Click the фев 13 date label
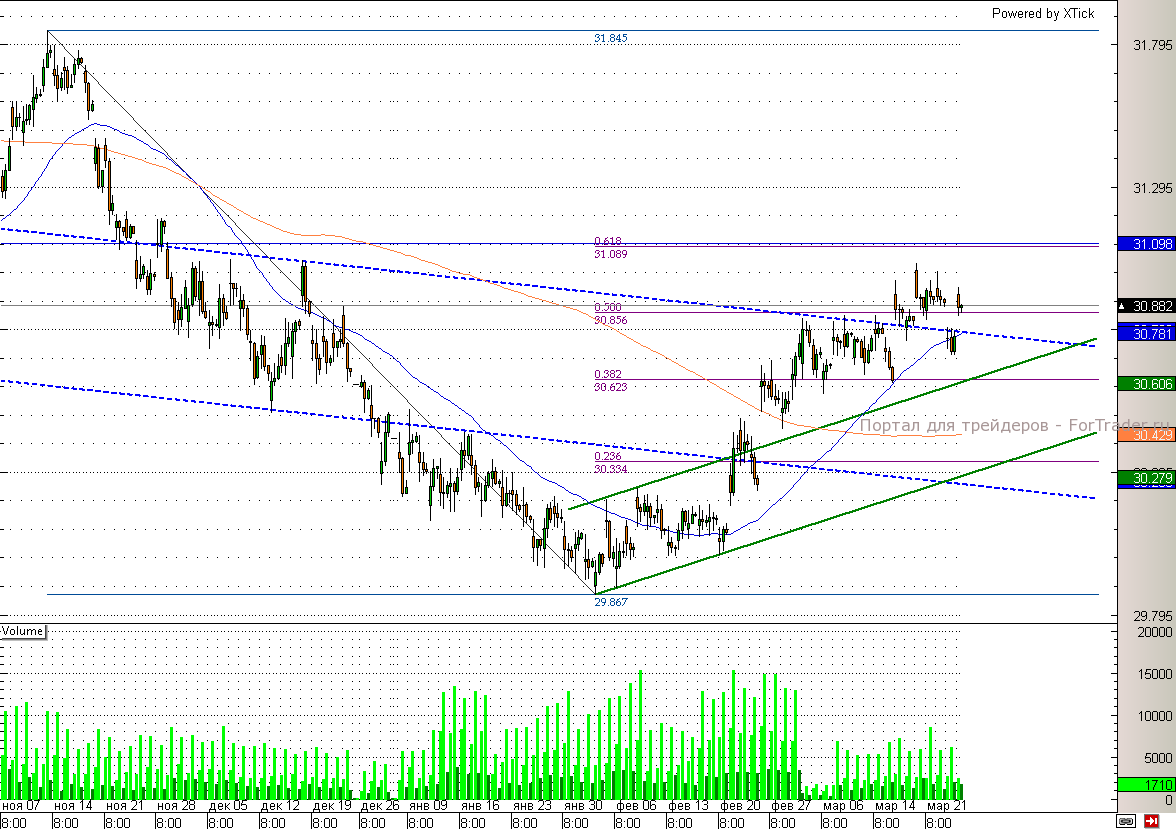1176x829 pixels. coord(688,806)
